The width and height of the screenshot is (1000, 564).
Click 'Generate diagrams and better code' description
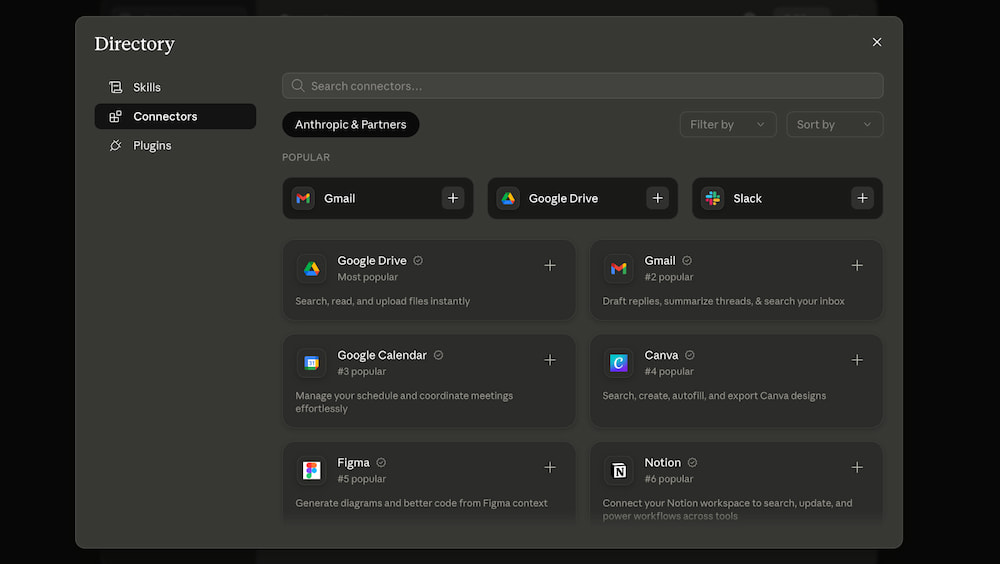[x=422, y=503]
